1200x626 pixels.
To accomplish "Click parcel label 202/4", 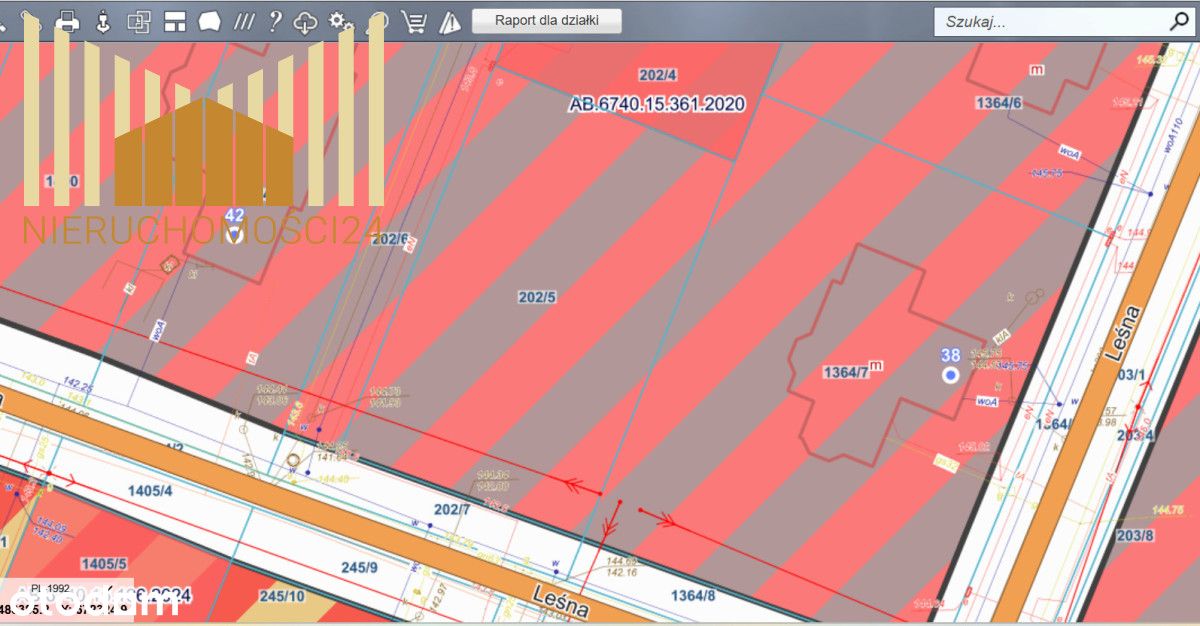I will tap(658, 75).
